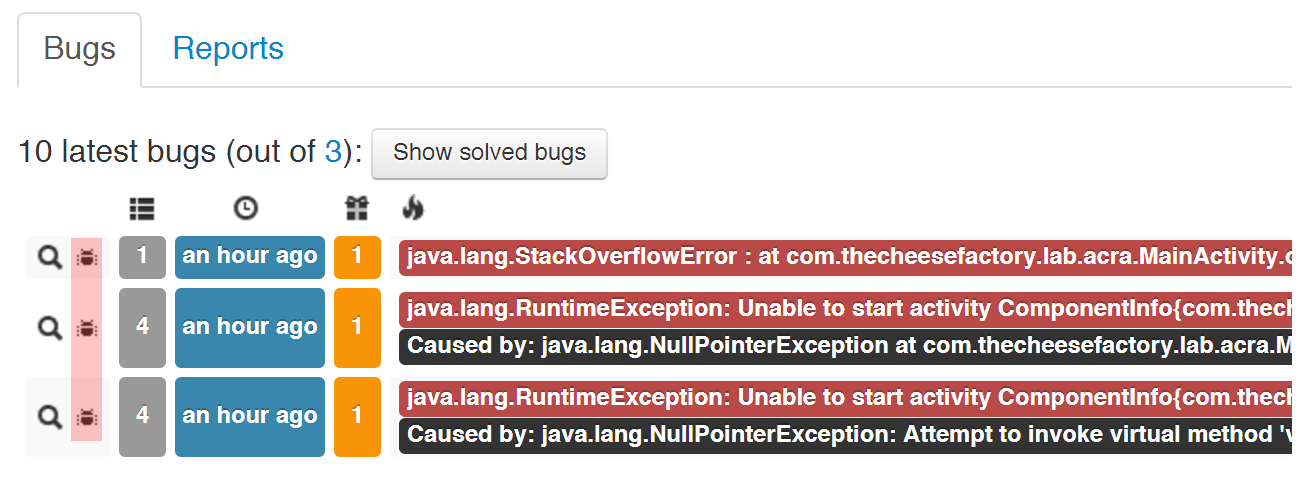The image size is (1309, 484).
Task: Sort by the list count column icon
Action: click(142, 208)
